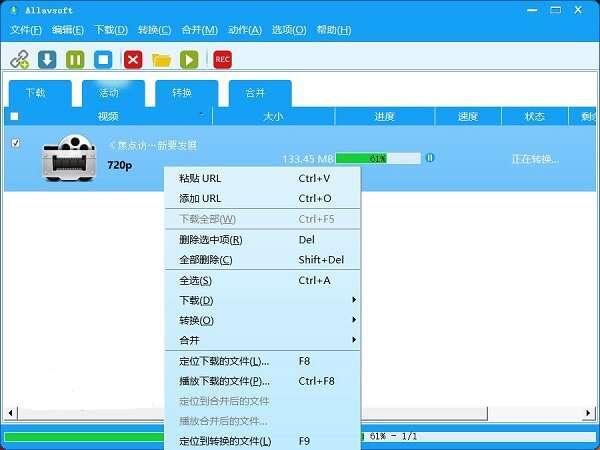600x450 pixels.
Task: Stop with the blue square toolbar icon
Action: (103, 59)
